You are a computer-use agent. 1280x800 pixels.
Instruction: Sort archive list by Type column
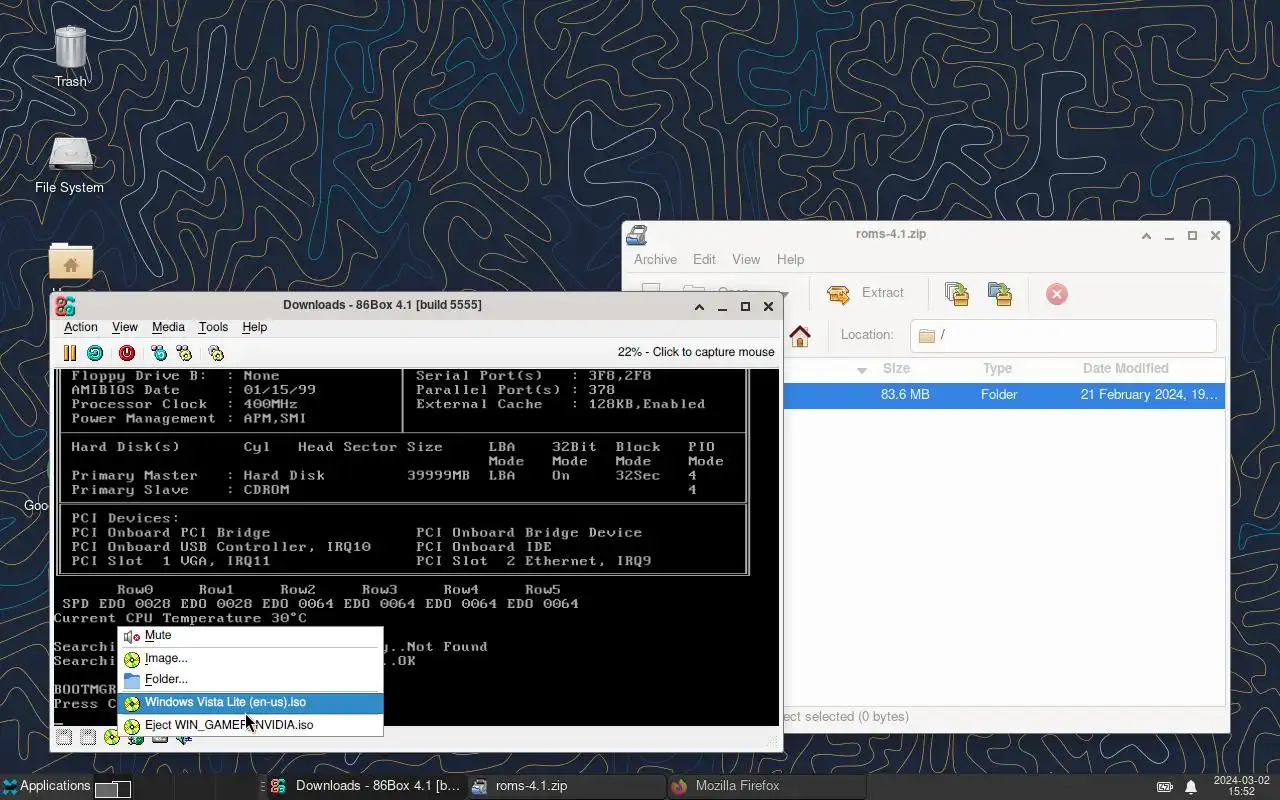coord(997,369)
